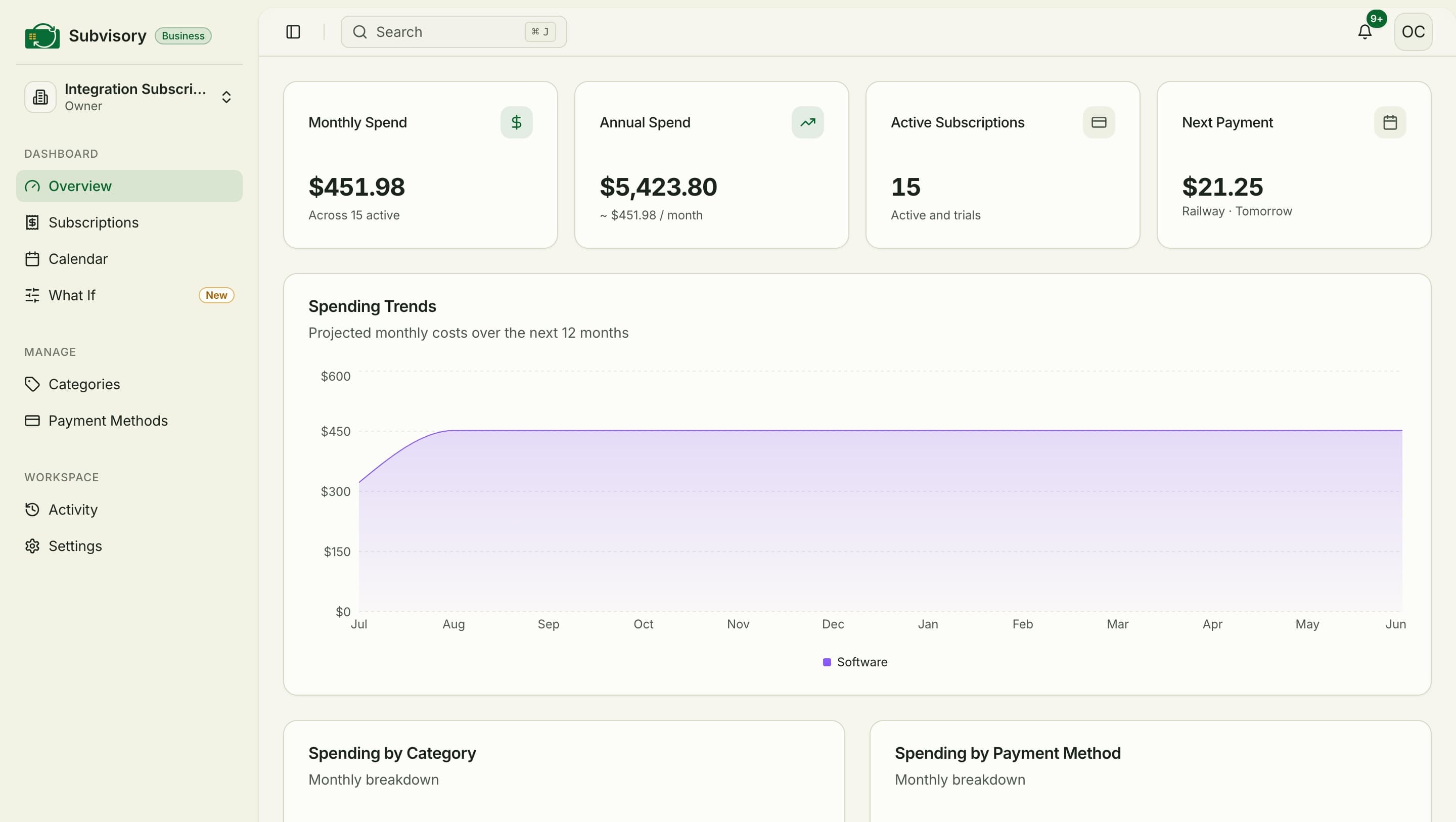The image size is (1456, 822).
Task: Open Payment Methods in sidebar
Action: [x=129, y=421]
